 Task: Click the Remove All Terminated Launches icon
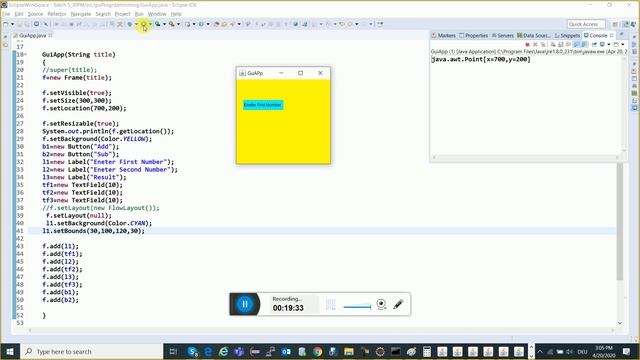pyautogui.click(x=543, y=44)
